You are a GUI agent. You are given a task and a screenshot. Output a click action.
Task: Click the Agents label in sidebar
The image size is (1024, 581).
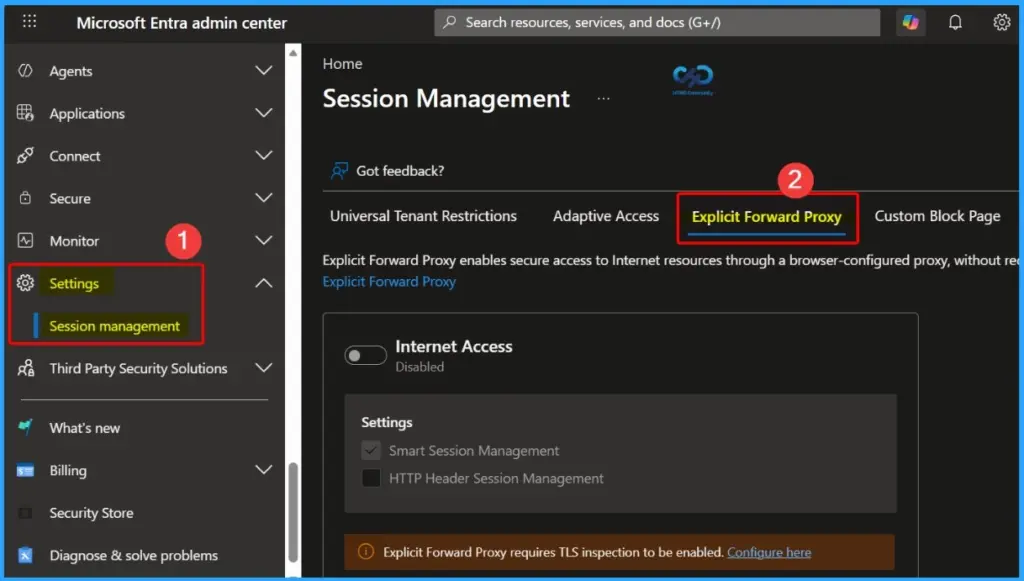coord(71,71)
